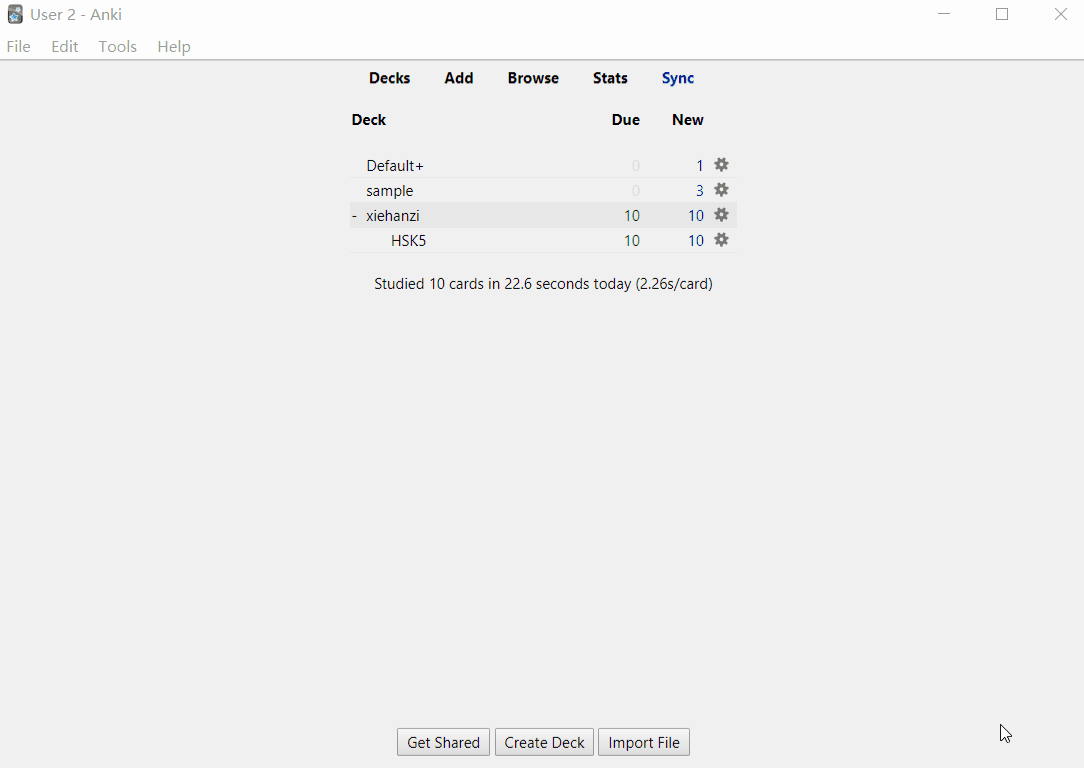Open the Add card dialog

click(458, 78)
